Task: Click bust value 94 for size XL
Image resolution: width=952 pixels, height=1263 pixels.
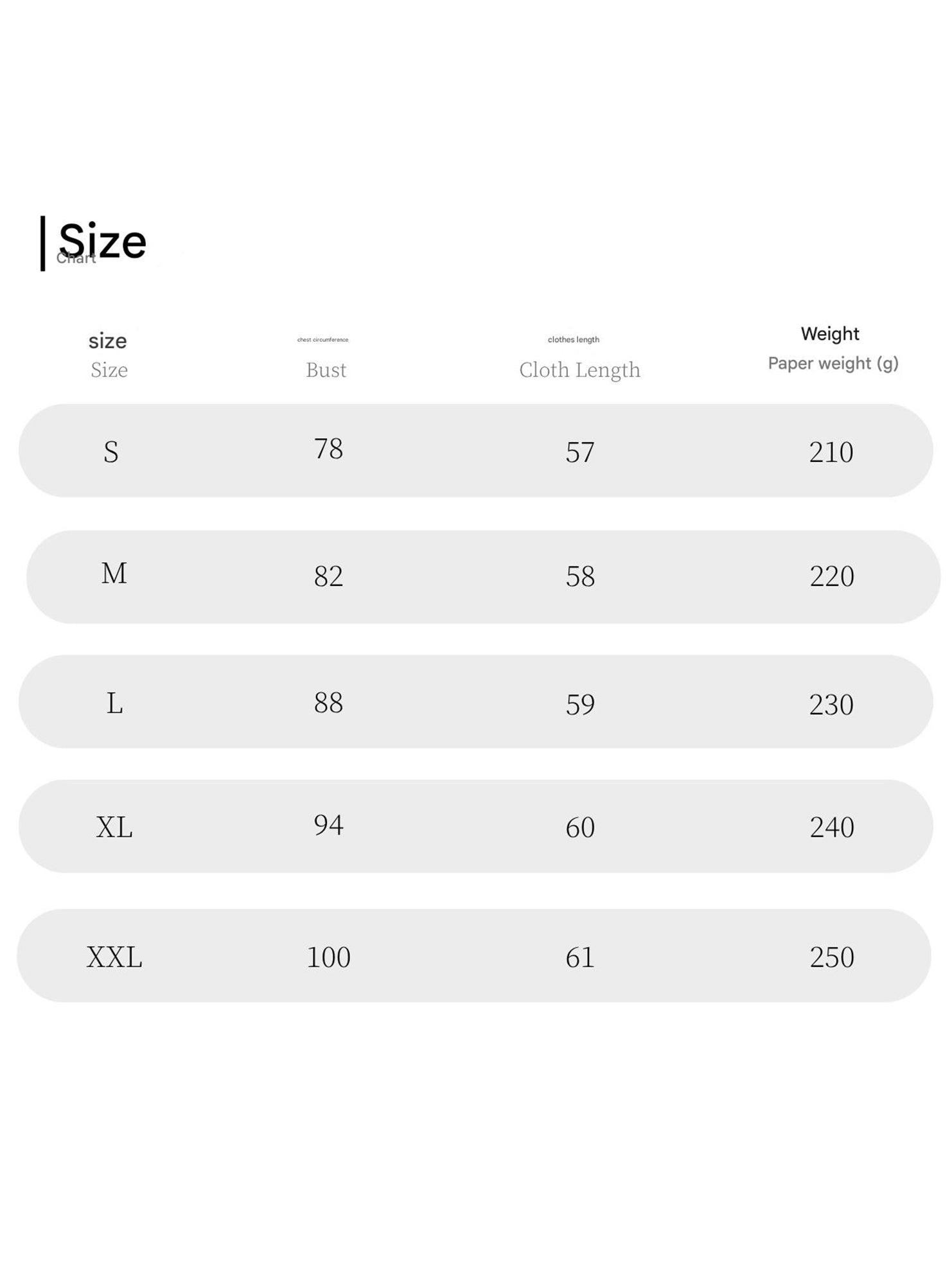Action: click(x=328, y=825)
